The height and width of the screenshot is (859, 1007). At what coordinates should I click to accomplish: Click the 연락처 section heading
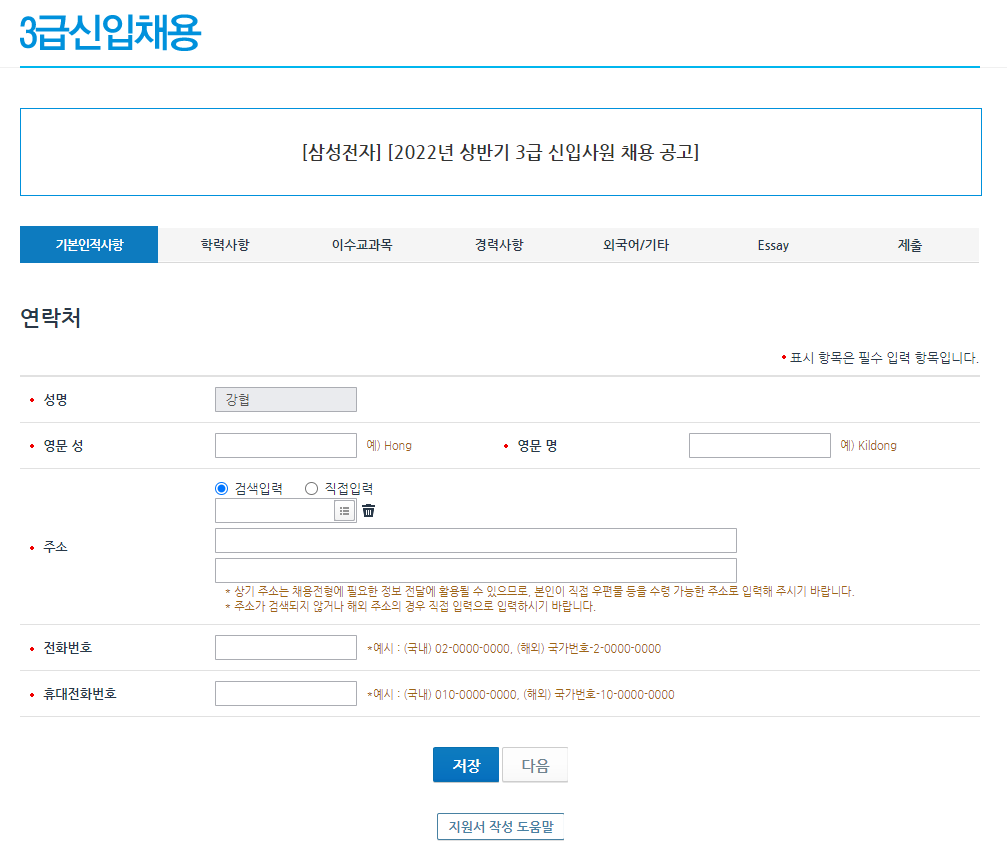51,318
